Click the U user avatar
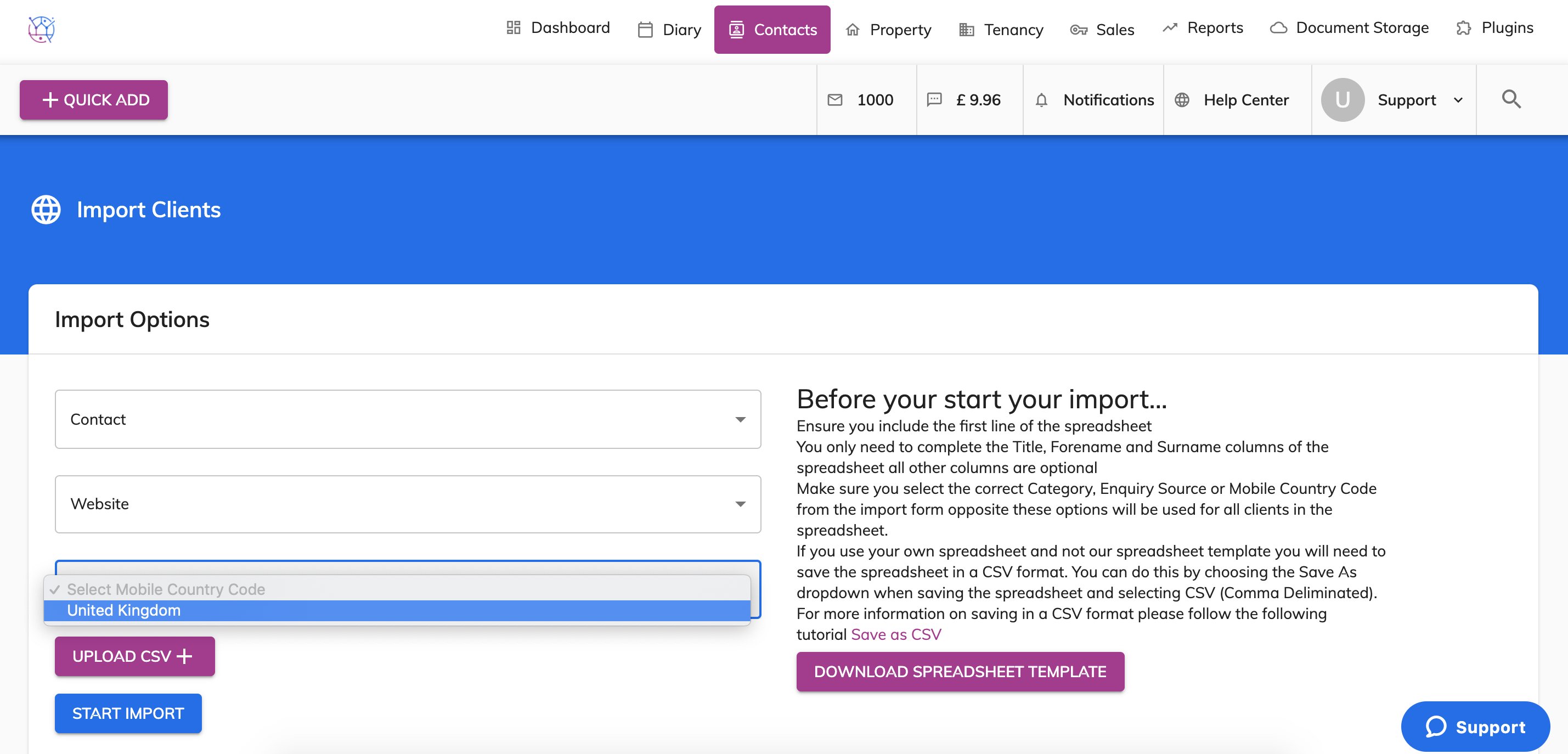Viewport: 1568px width, 754px height. 1342,100
